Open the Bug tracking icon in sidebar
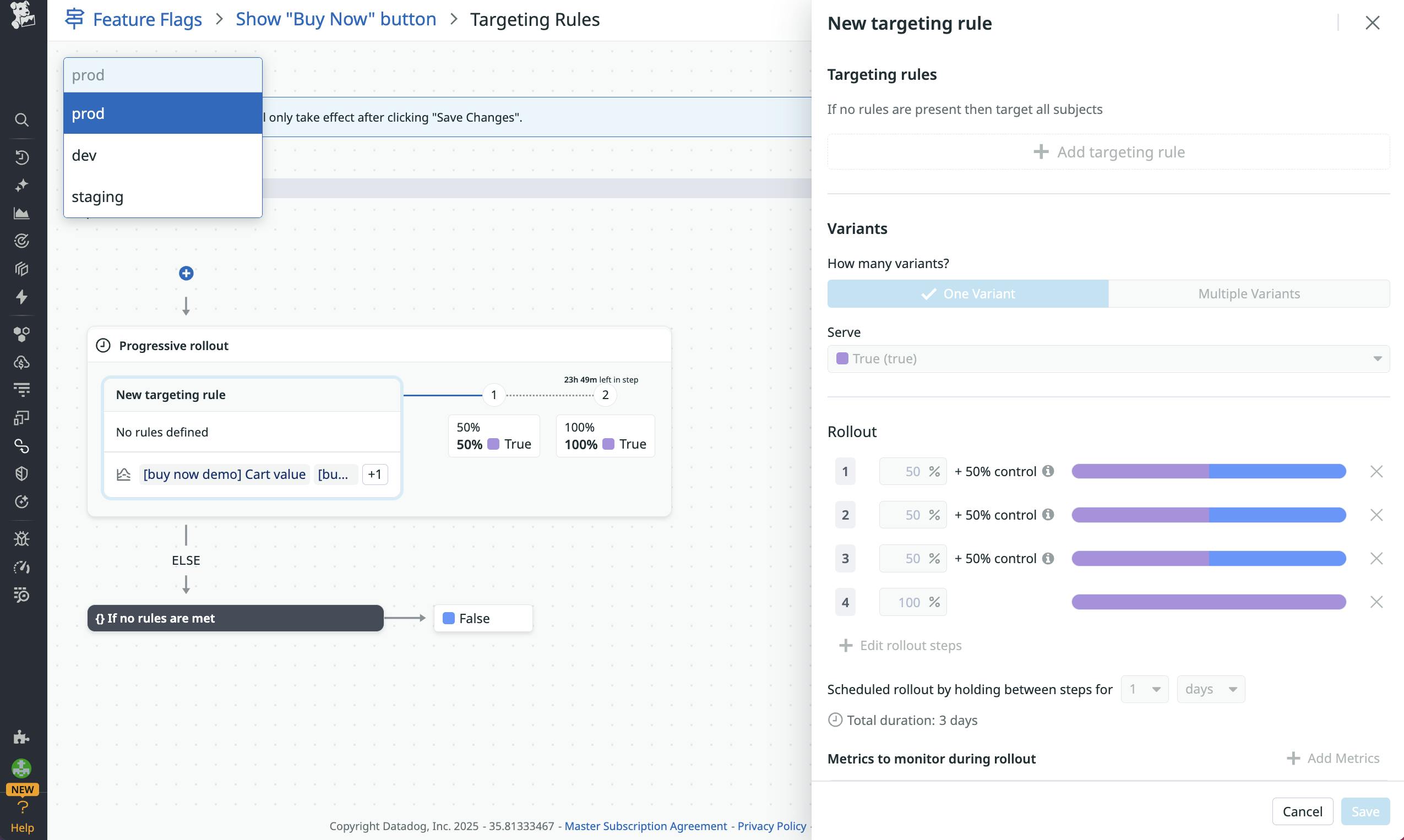Image resolution: width=1404 pixels, height=840 pixels. click(x=21, y=538)
